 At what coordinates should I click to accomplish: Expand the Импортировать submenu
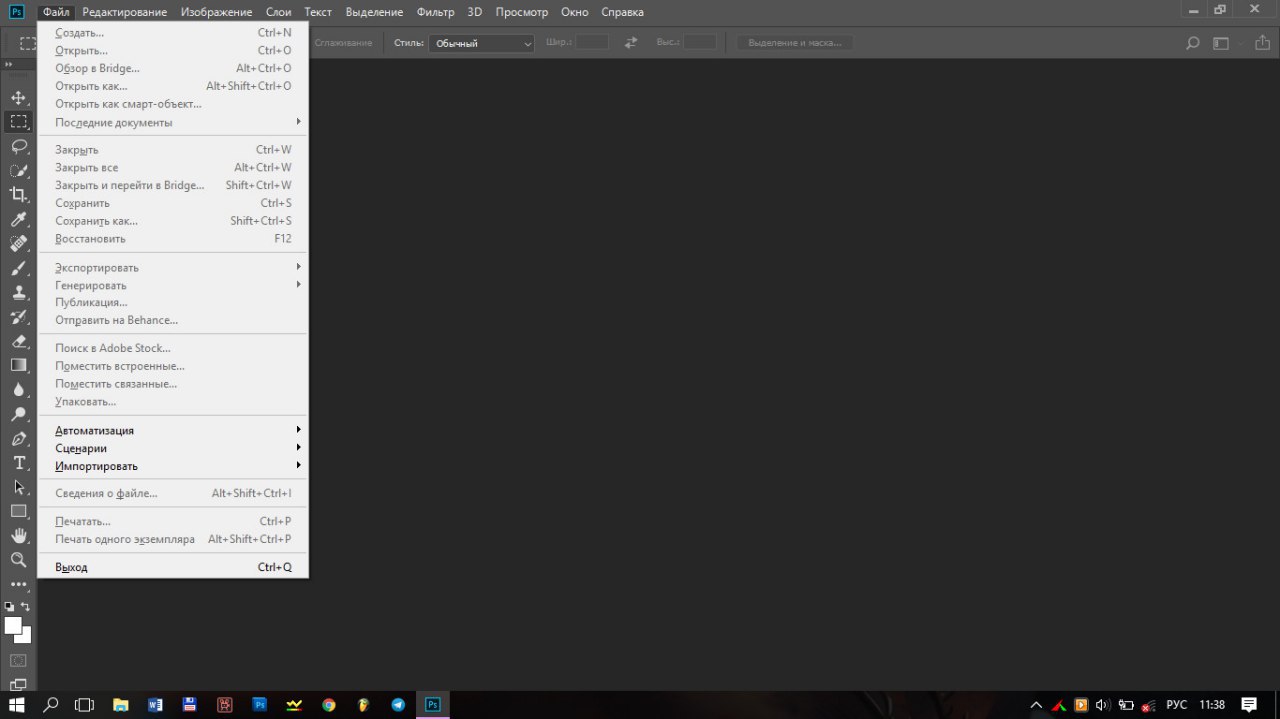[172, 466]
